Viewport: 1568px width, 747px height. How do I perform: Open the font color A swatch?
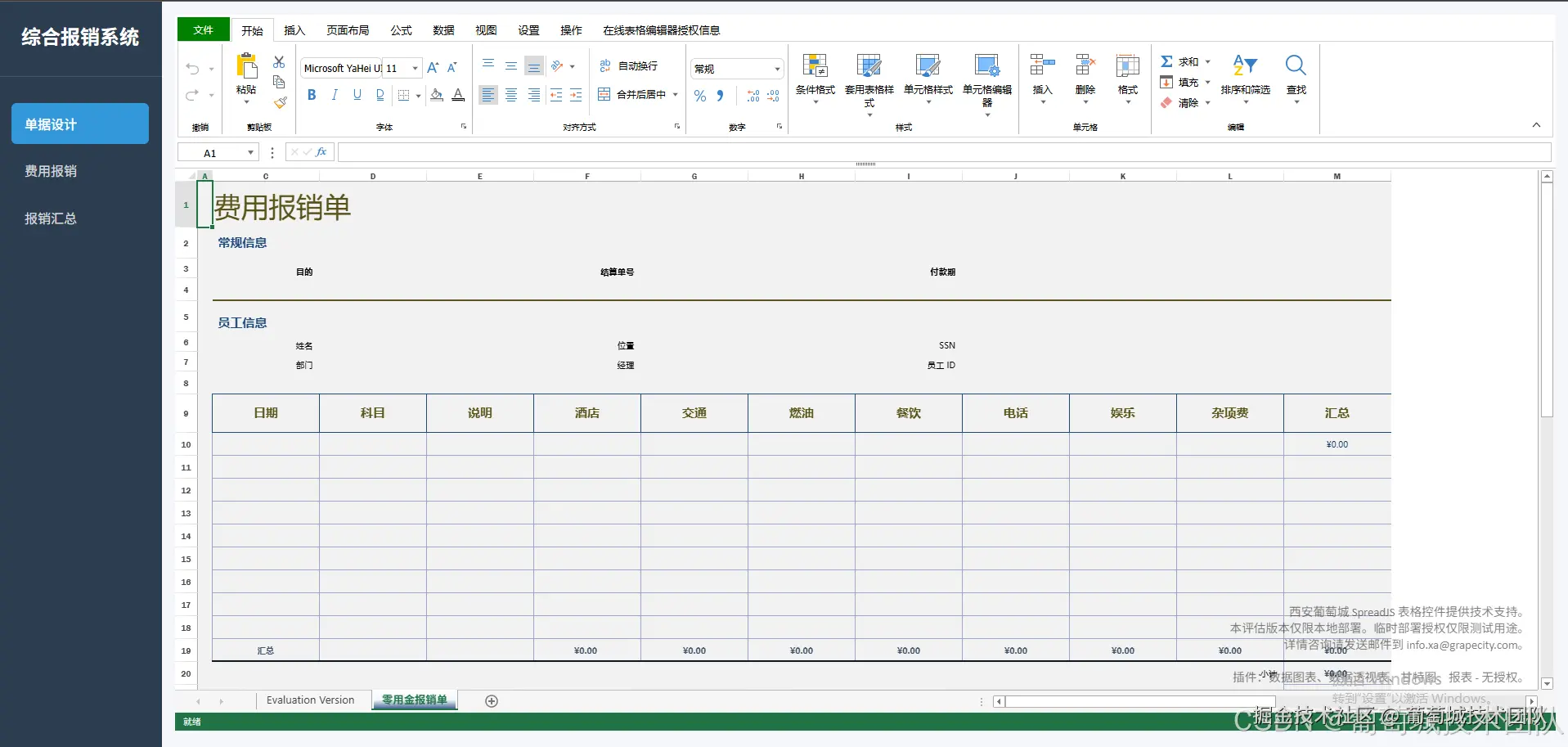[x=458, y=95]
